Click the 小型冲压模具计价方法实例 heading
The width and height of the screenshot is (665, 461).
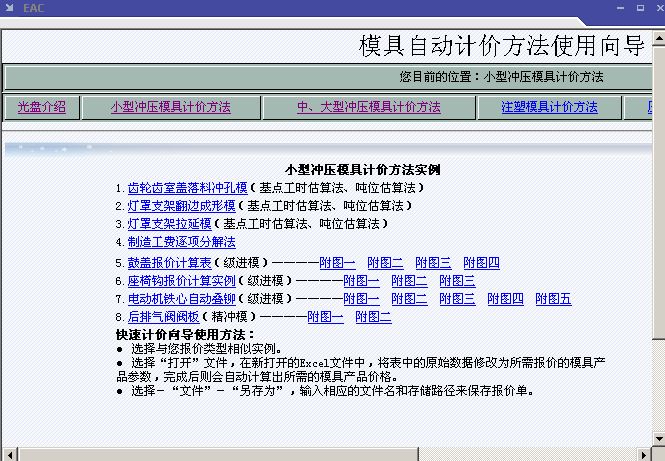pos(363,170)
